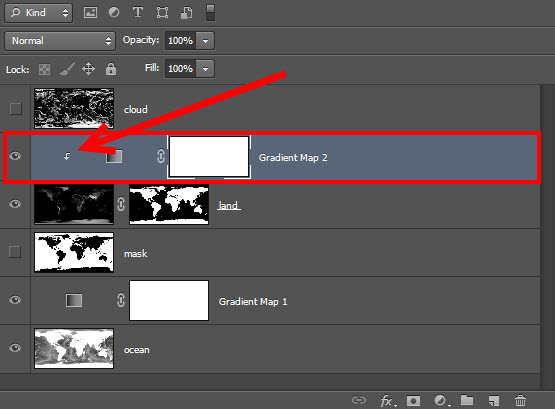The height and width of the screenshot is (409, 555).
Task: Click the ocean layer name
Action: pos(137,350)
